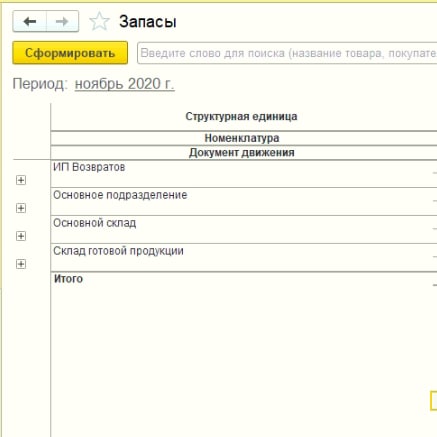Click the Период label
Viewport: 437px width, 437px height.
40,84
